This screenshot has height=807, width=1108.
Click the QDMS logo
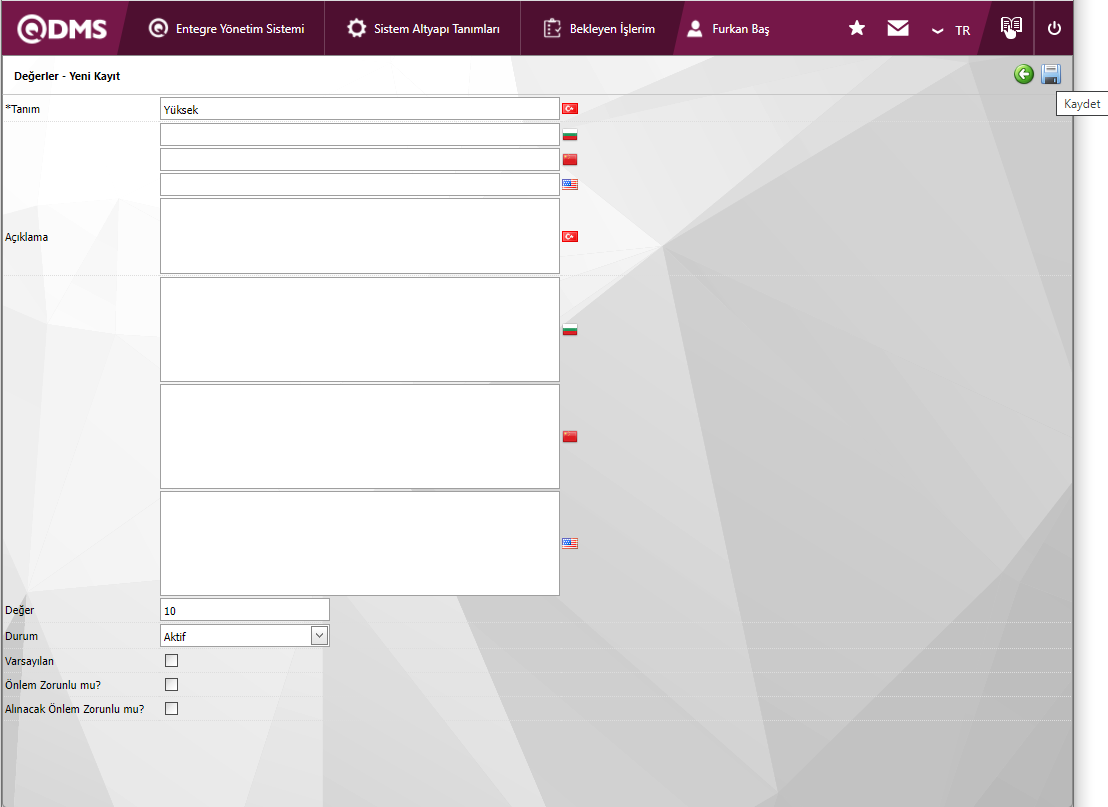tap(62, 28)
